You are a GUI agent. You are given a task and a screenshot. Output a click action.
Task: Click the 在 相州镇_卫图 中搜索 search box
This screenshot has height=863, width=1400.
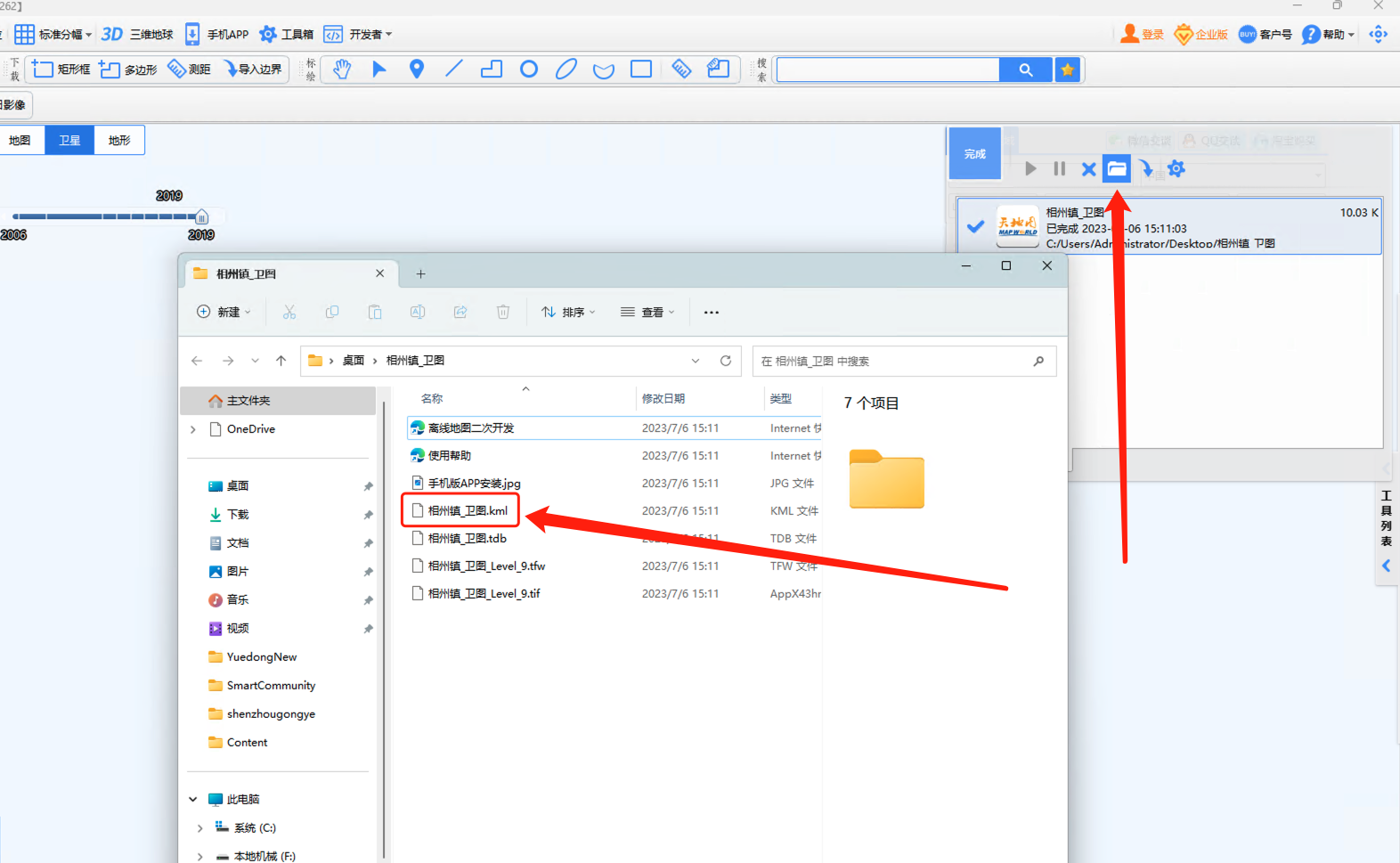[904, 361]
